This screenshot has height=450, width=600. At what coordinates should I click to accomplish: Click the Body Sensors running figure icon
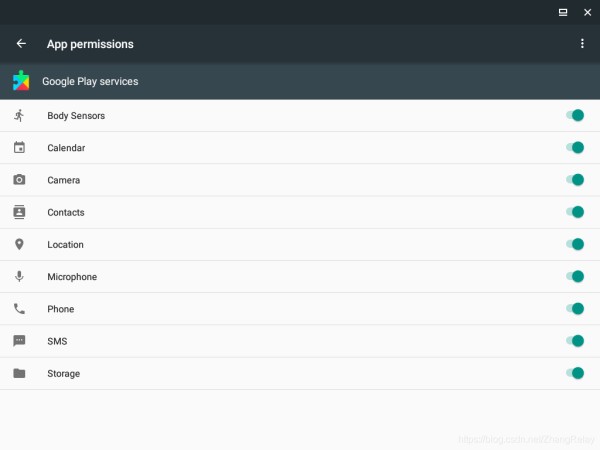19,115
